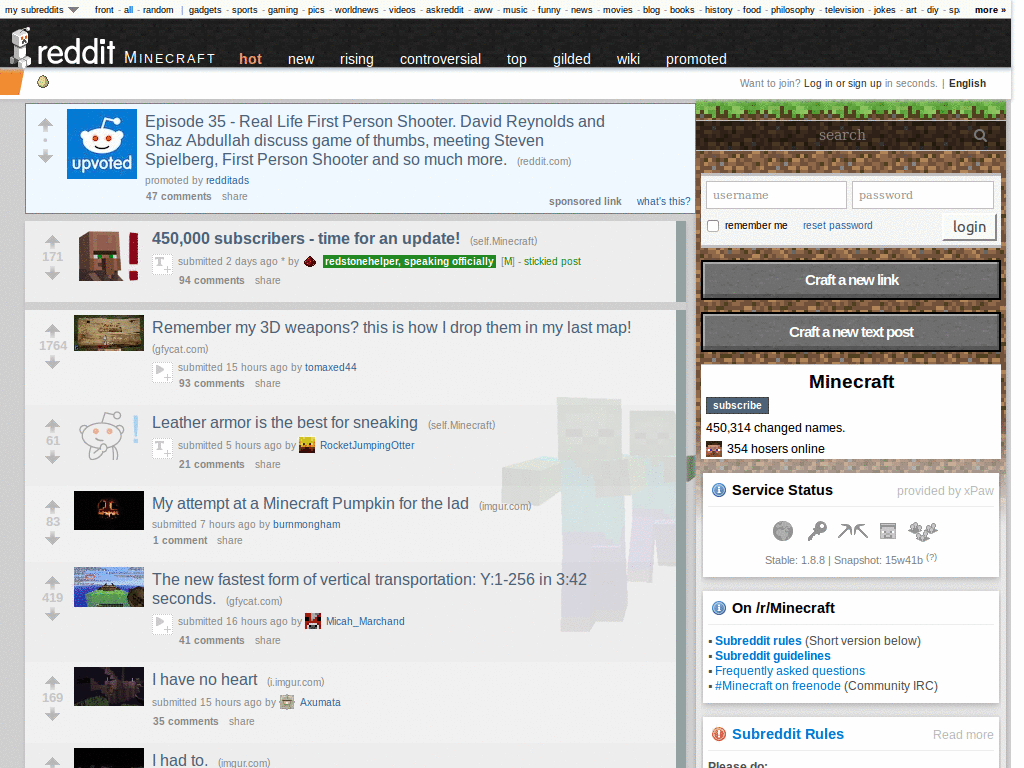Click the sidebar search field
1024x768 pixels.
[842, 135]
